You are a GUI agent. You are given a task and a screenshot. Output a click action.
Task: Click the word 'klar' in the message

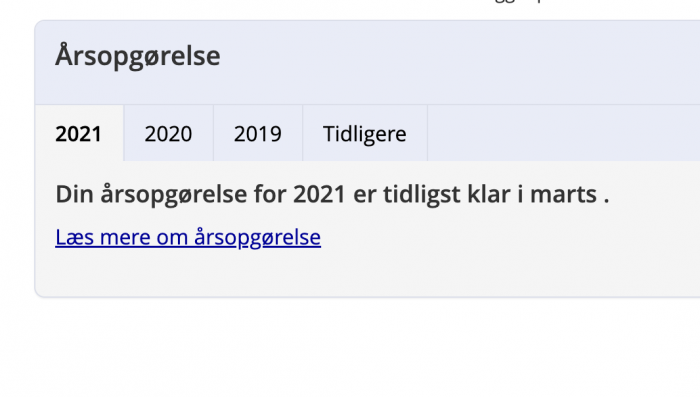coord(489,194)
